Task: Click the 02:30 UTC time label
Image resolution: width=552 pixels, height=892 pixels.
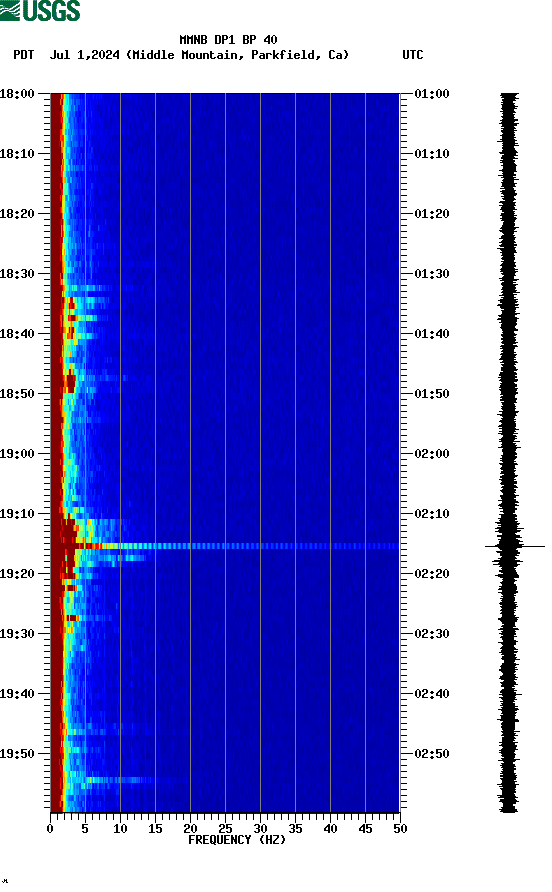Action: [x=432, y=634]
